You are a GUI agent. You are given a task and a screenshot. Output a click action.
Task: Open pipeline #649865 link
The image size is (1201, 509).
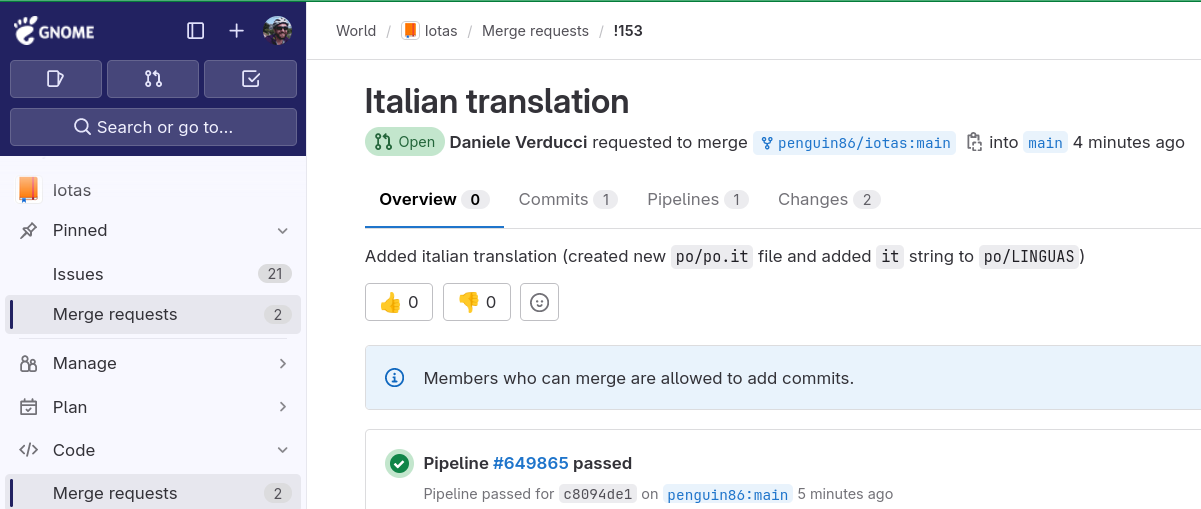pos(530,463)
